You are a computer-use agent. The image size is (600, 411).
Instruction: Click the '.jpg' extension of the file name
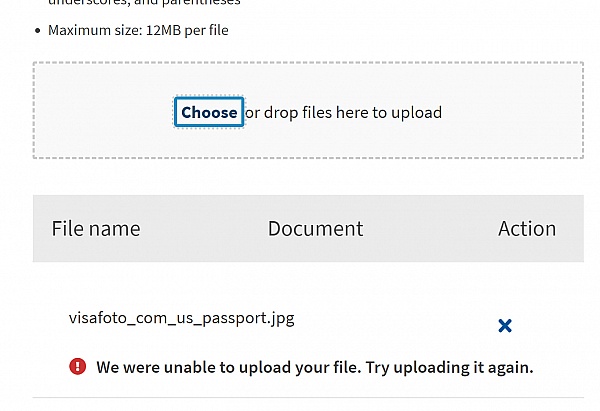281,319
